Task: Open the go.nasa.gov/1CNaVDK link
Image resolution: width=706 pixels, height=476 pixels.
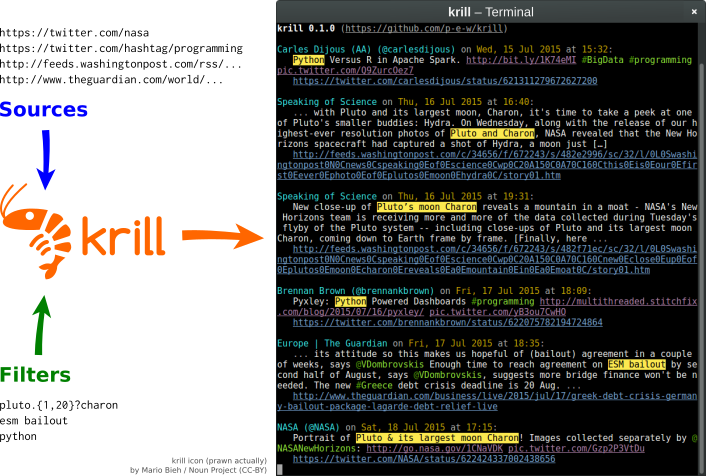Action: [x=434, y=449]
